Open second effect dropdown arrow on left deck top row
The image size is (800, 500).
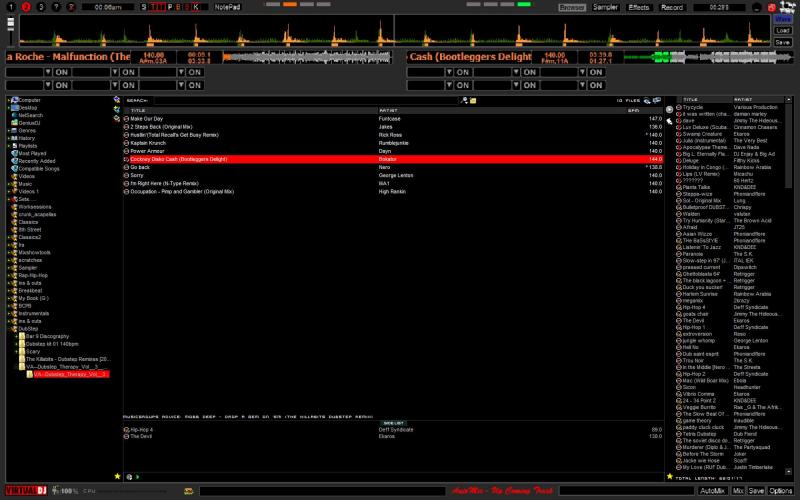click(115, 72)
